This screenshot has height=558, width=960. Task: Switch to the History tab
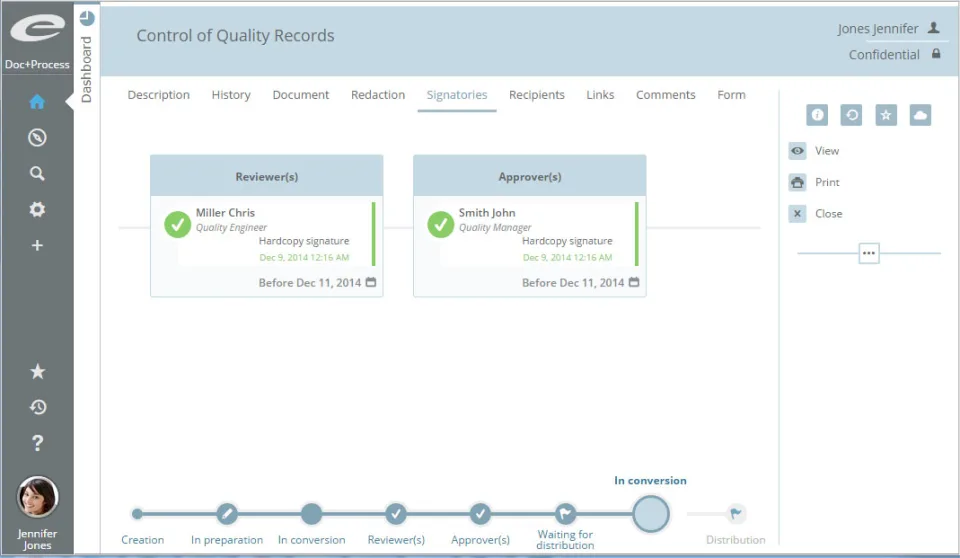click(x=231, y=95)
